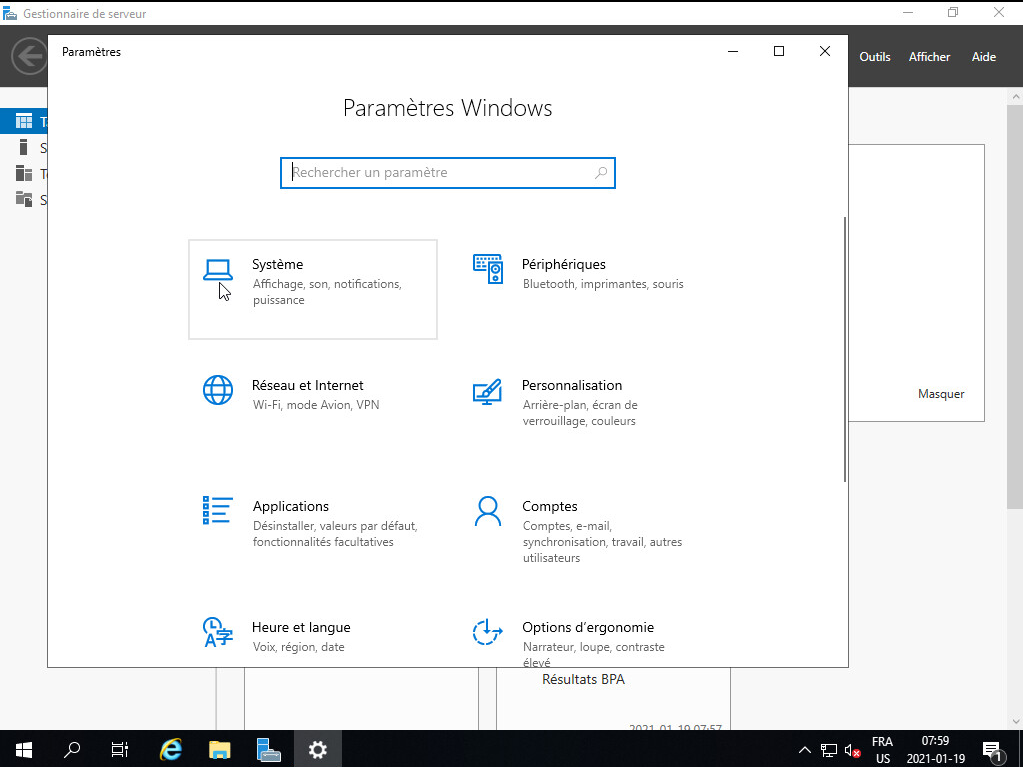Show hidden system tray icons chevron

pos(805,749)
